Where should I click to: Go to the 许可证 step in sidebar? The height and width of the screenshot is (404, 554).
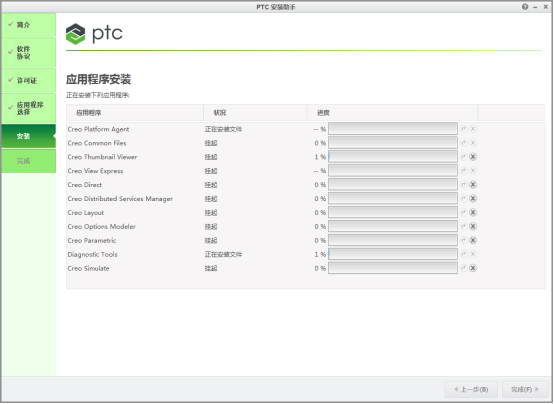pos(28,81)
